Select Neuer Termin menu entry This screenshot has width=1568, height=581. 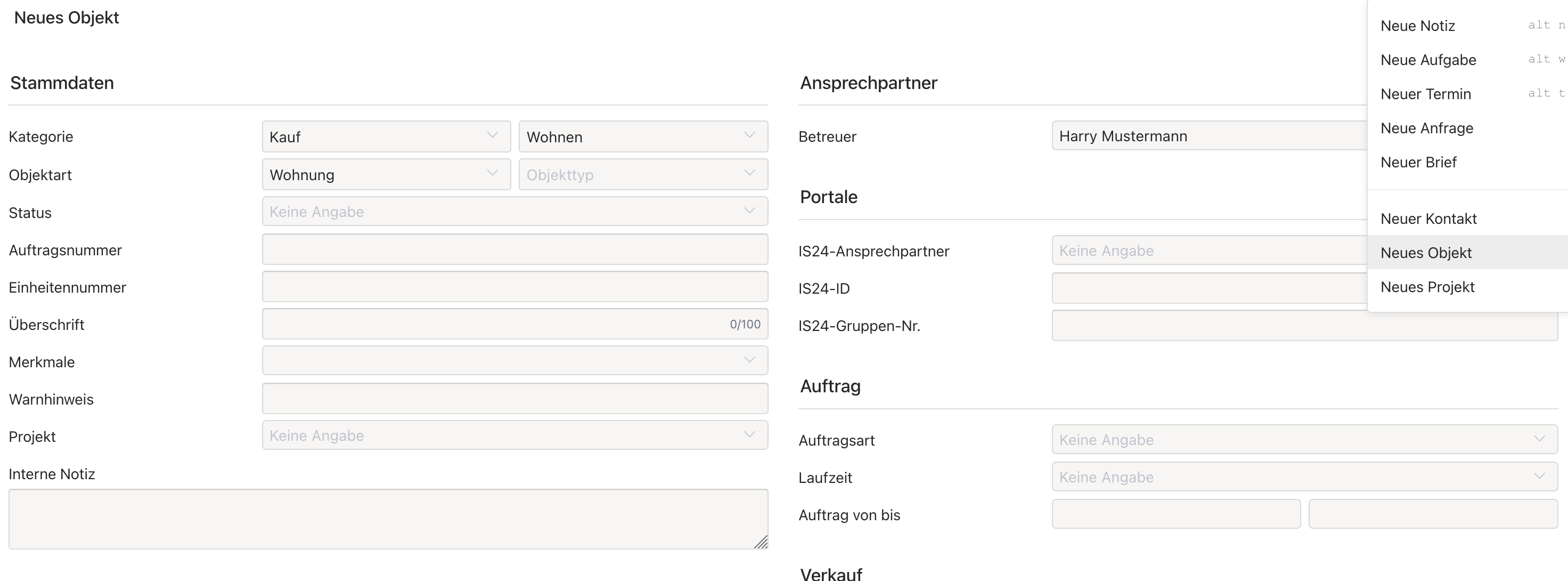point(1467,94)
